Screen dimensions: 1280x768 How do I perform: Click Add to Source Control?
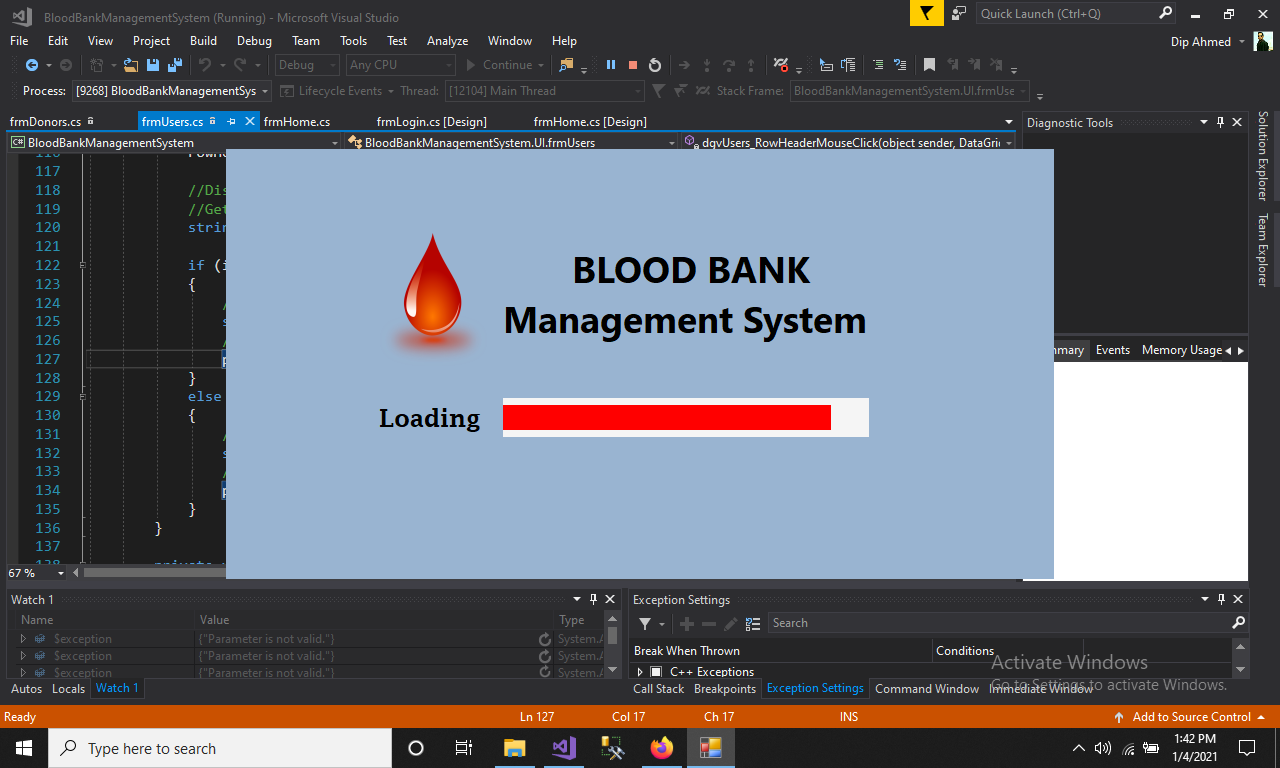pyautogui.click(x=1191, y=716)
